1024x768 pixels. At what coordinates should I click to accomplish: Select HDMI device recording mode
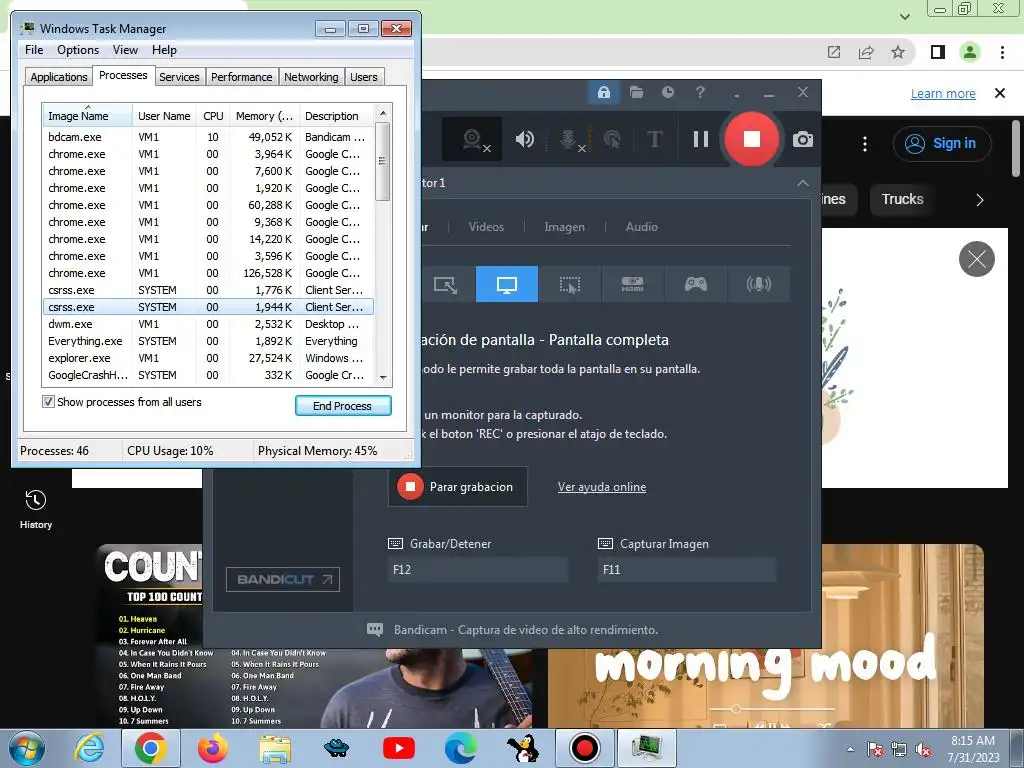(632, 284)
